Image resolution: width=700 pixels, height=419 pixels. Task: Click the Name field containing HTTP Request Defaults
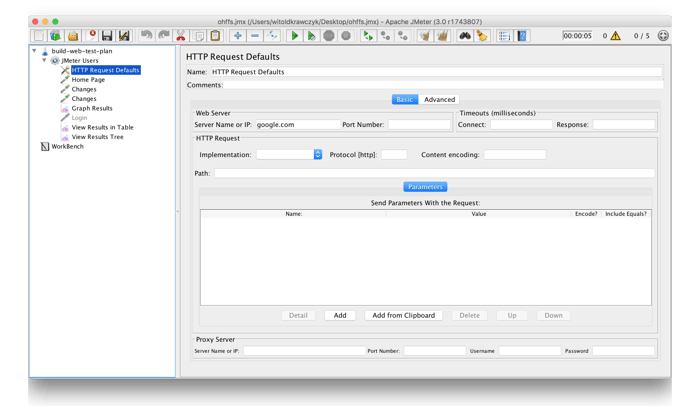[436, 72]
